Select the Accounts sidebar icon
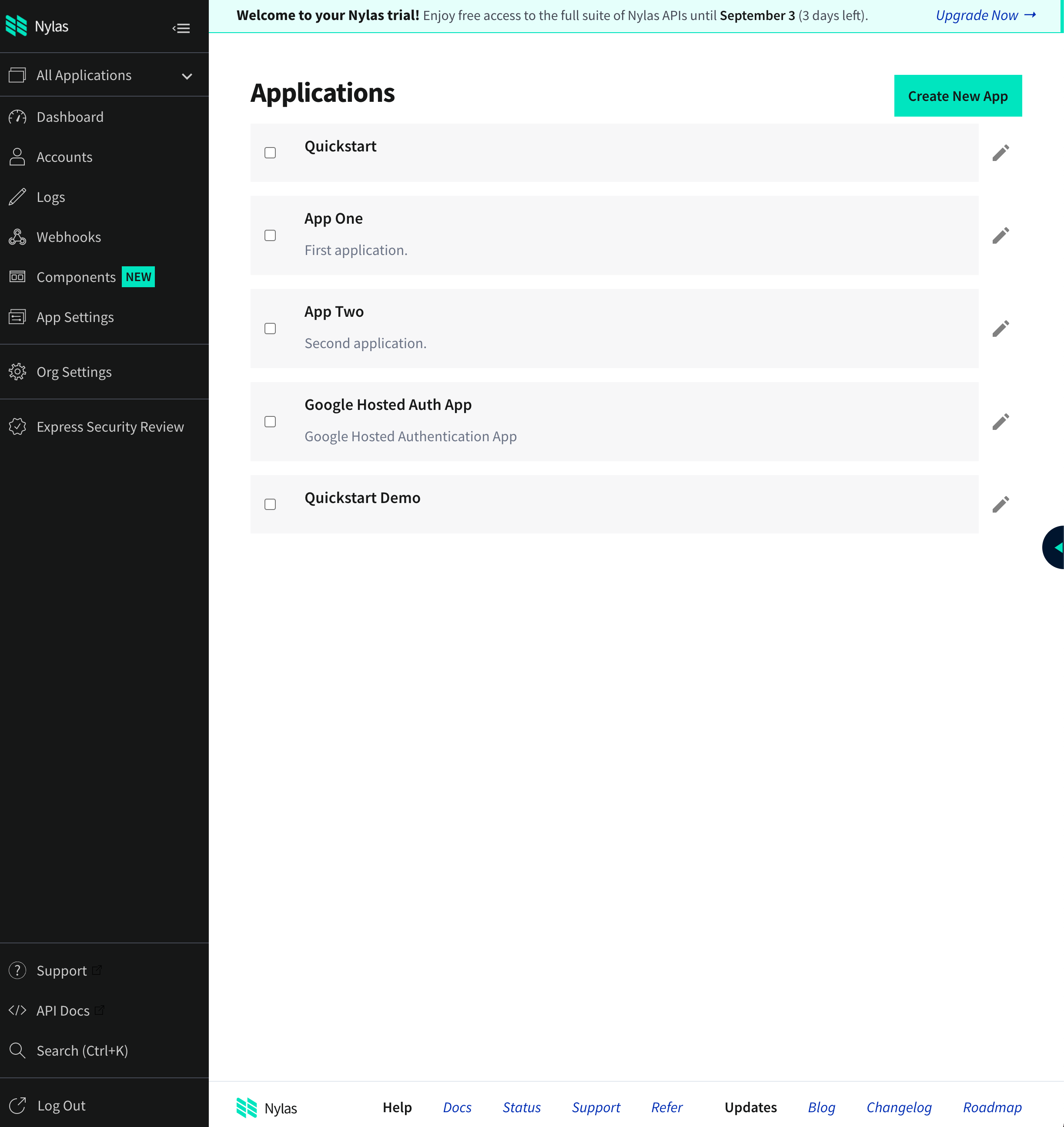 coord(17,157)
